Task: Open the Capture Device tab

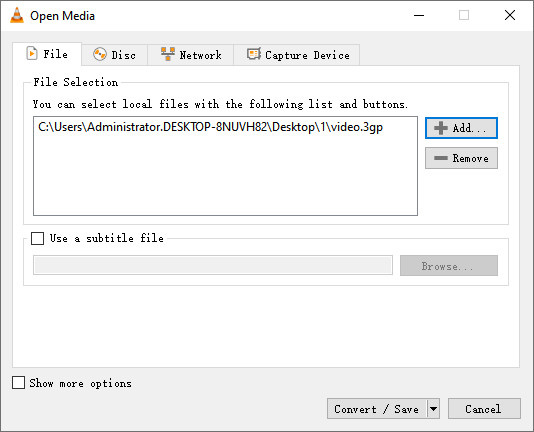Action: click(x=297, y=55)
